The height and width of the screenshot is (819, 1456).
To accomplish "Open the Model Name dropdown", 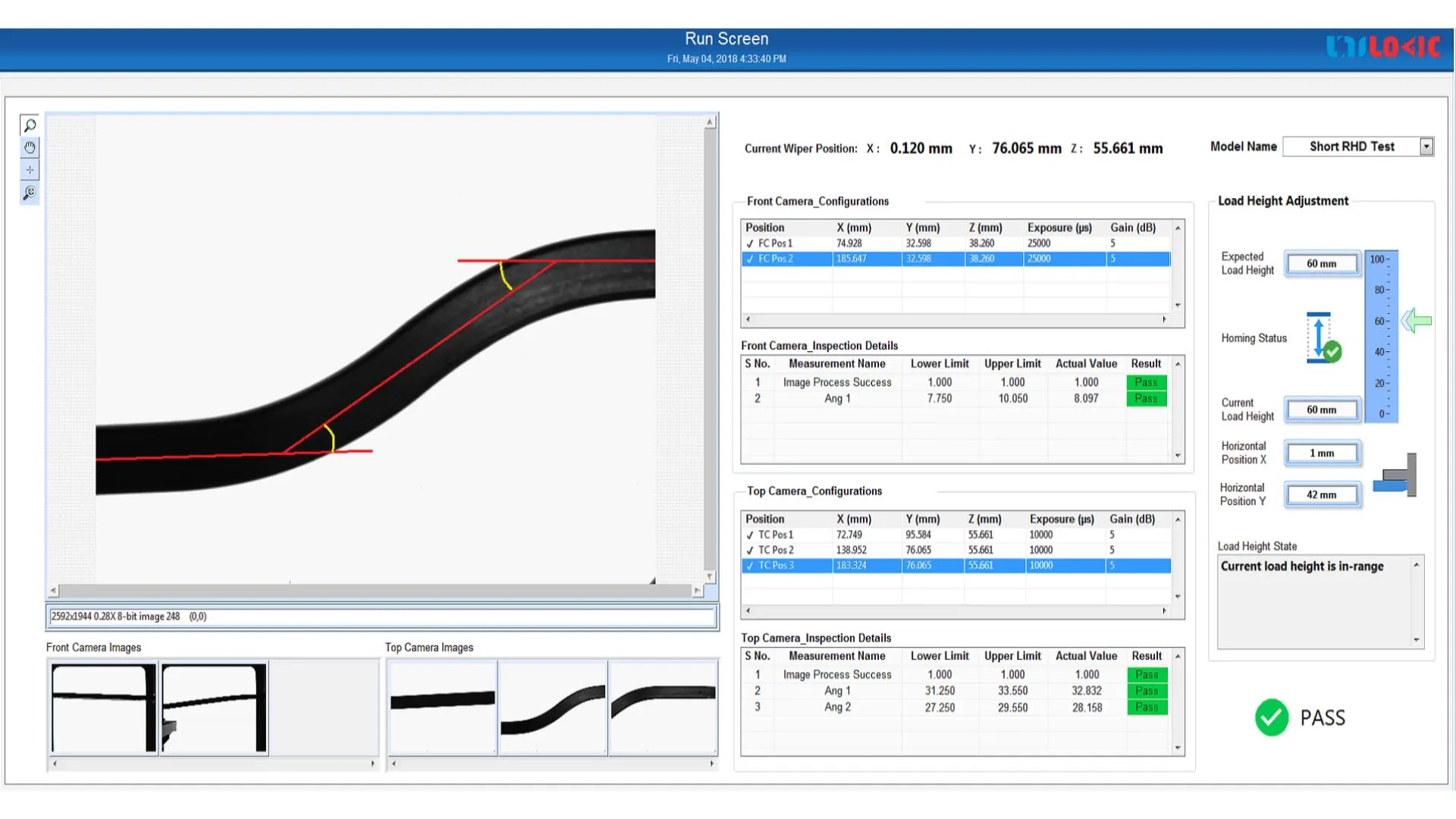I will [x=1426, y=146].
